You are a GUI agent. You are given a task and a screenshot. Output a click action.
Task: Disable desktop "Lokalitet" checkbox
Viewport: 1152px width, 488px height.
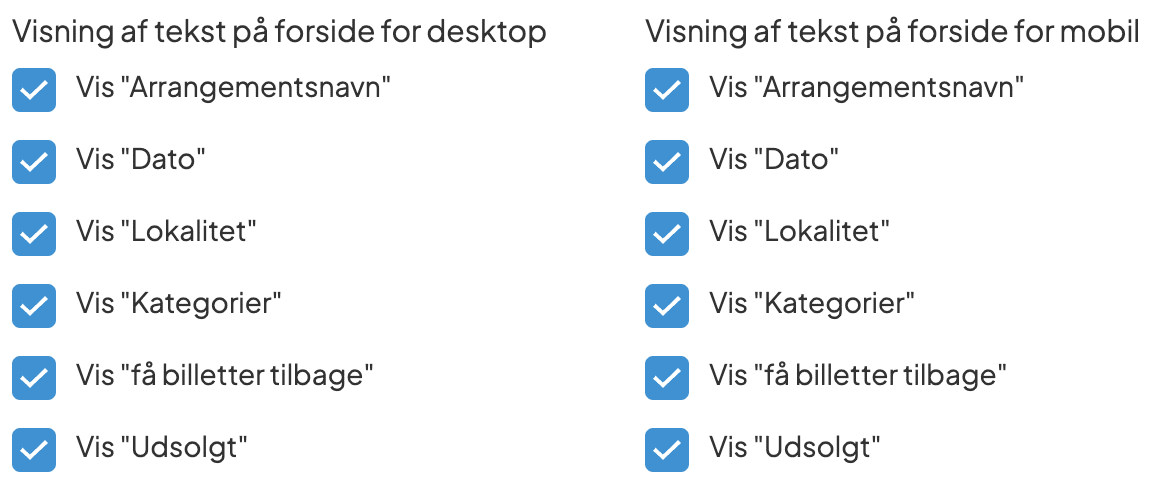[x=34, y=234]
